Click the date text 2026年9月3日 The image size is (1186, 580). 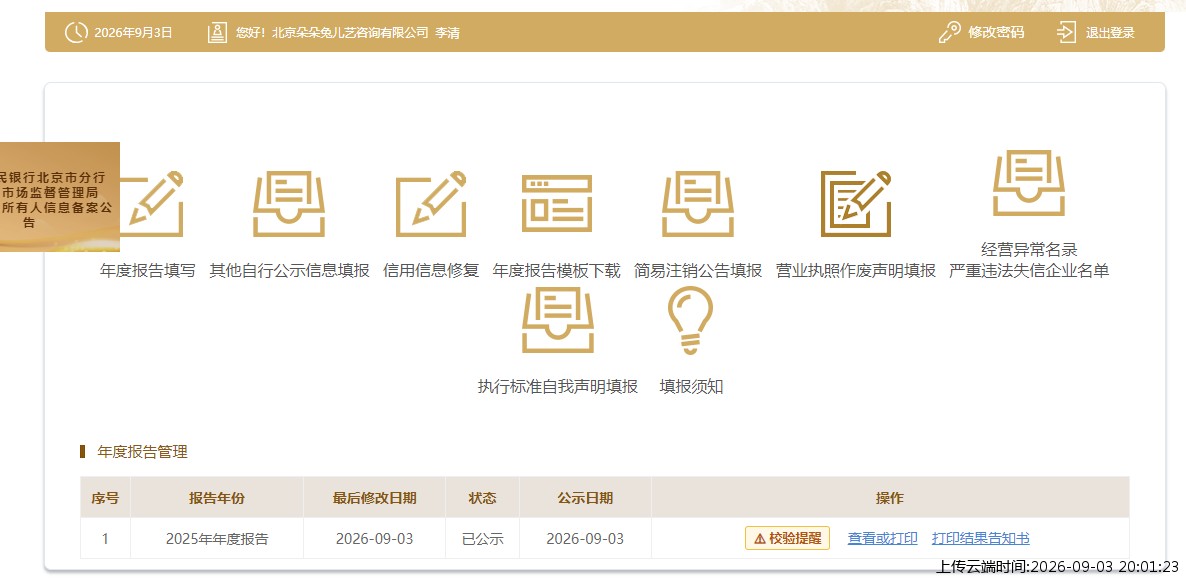(x=133, y=33)
